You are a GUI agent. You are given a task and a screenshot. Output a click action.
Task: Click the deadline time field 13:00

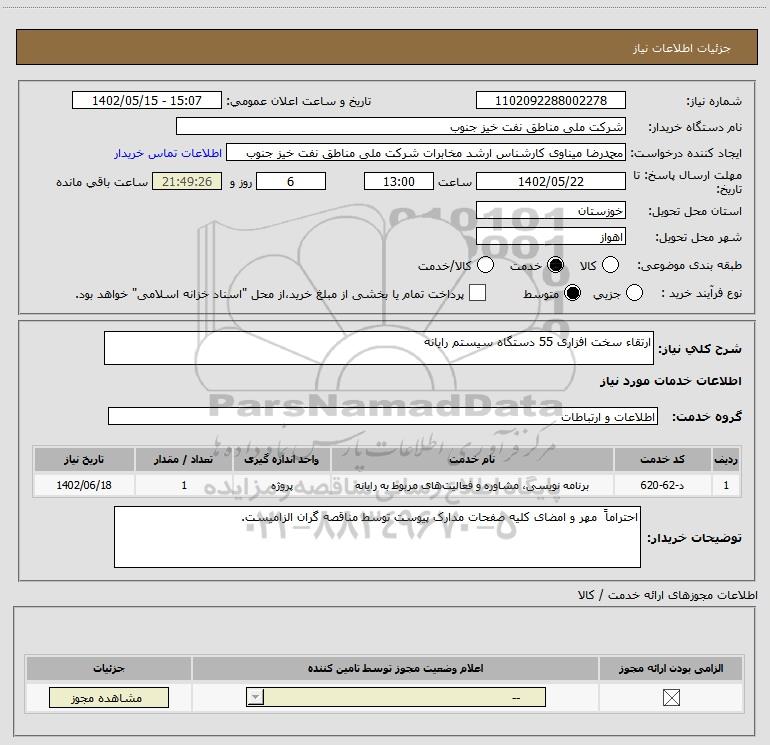[399, 181]
